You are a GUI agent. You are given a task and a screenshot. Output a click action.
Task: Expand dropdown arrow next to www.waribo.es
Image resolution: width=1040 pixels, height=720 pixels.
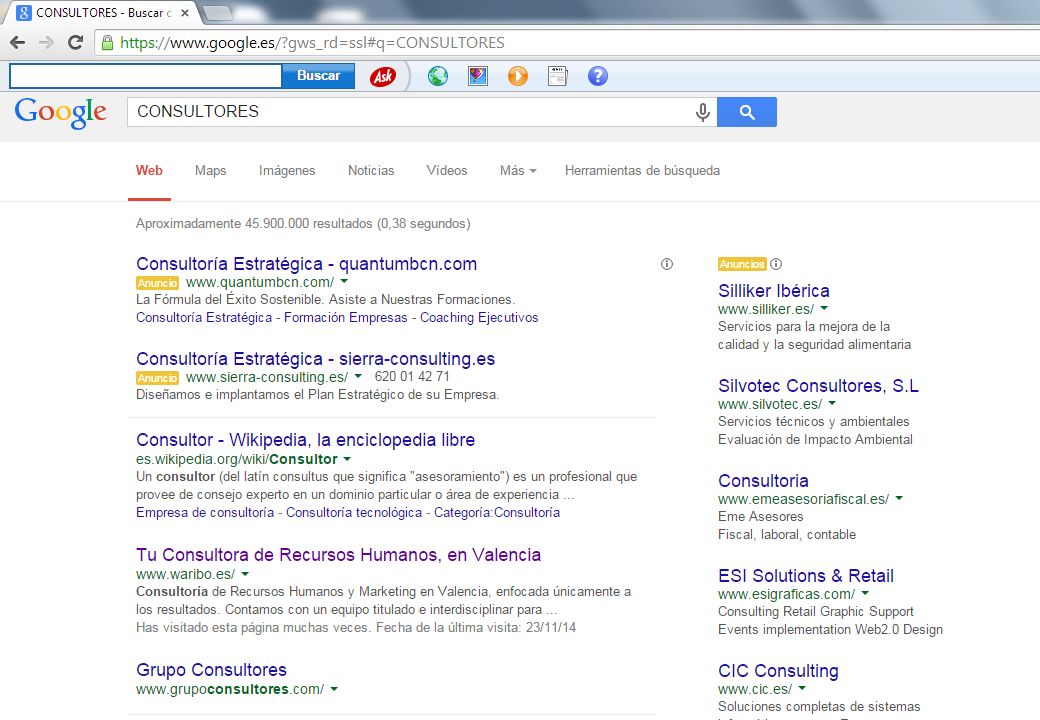point(245,574)
